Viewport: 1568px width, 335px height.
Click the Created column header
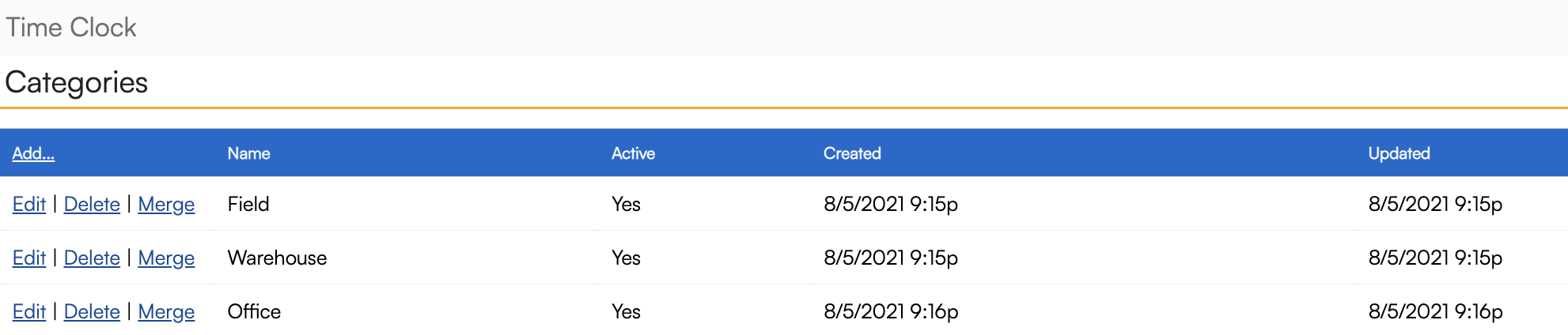[852, 153]
